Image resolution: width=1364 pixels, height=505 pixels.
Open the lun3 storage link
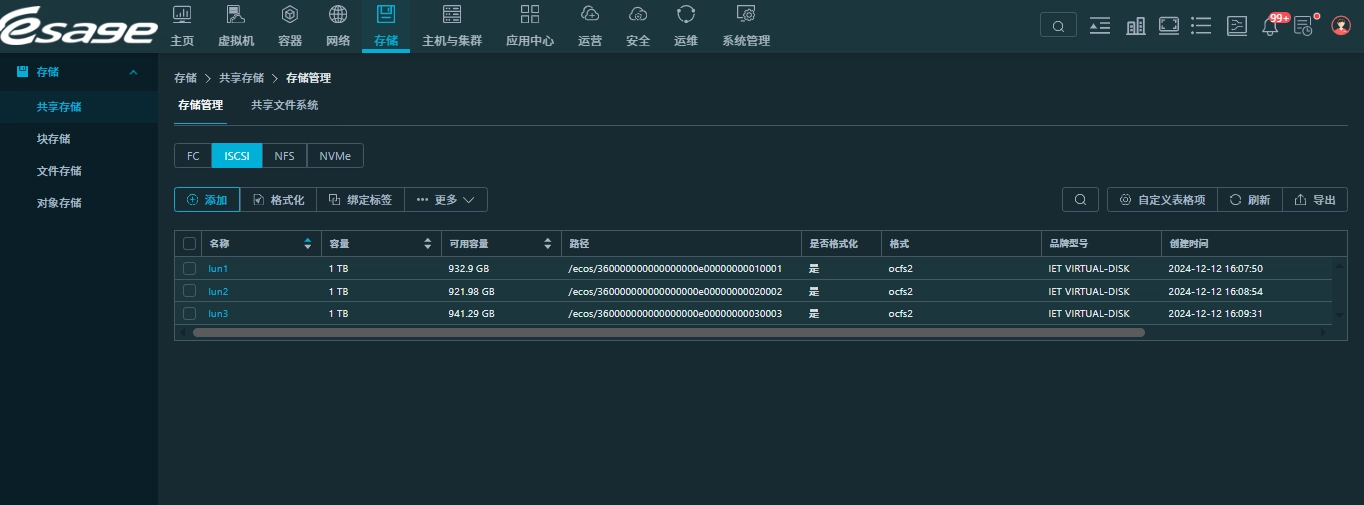tap(218, 313)
